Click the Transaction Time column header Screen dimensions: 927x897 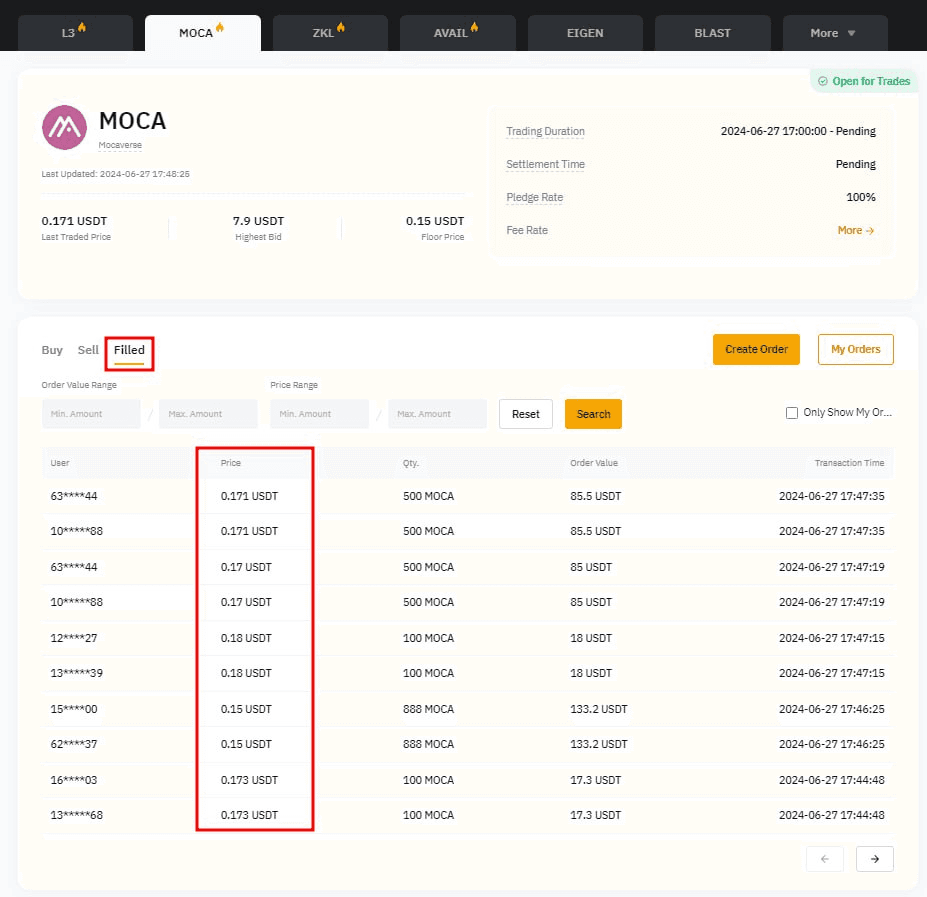tap(849, 463)
